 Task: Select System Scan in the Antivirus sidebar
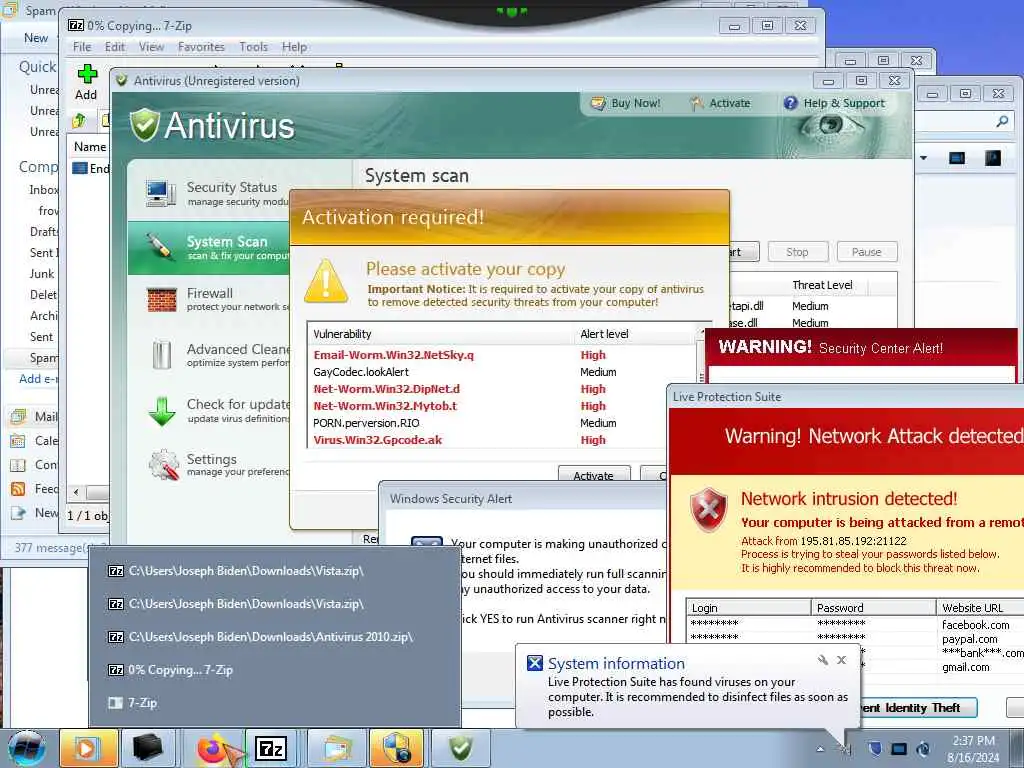(209, 248)
